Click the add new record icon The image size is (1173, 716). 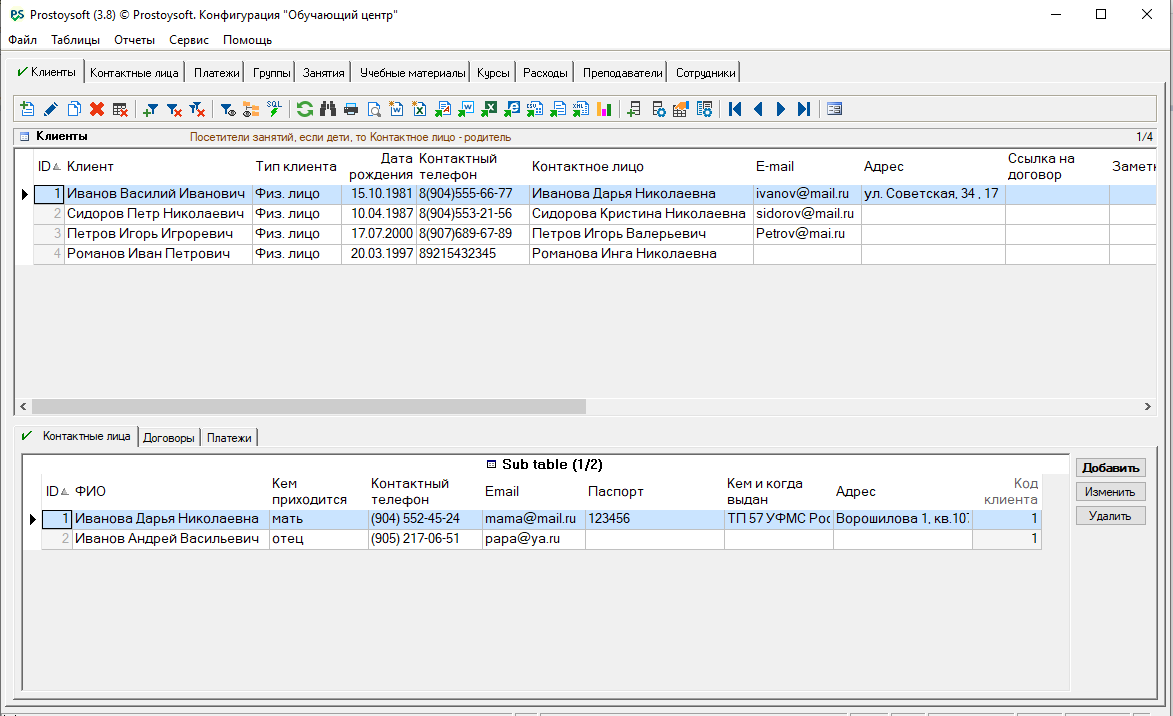27,109
